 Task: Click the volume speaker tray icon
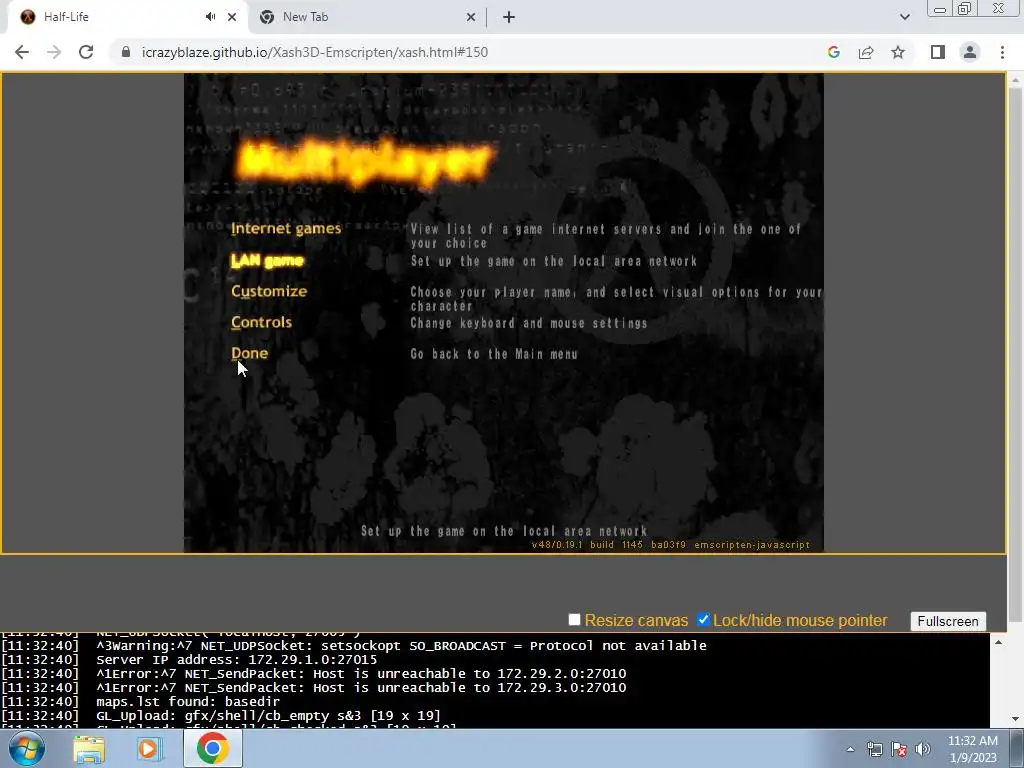tap(922, 749)
